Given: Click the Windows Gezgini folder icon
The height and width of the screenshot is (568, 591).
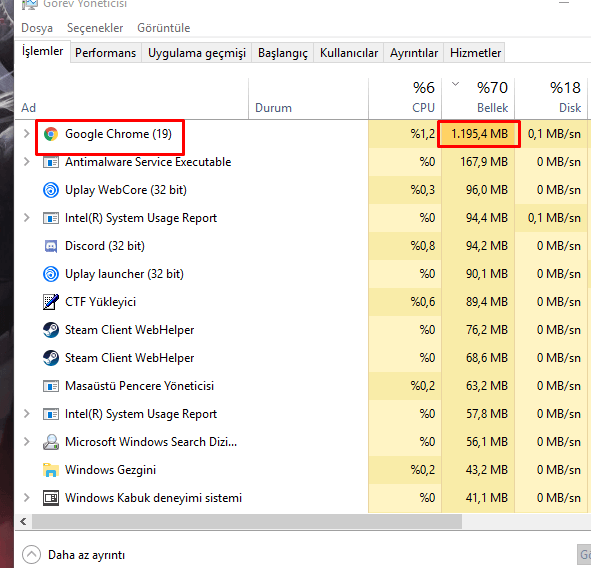Looking at the screenshot, I should click(51, 470).
